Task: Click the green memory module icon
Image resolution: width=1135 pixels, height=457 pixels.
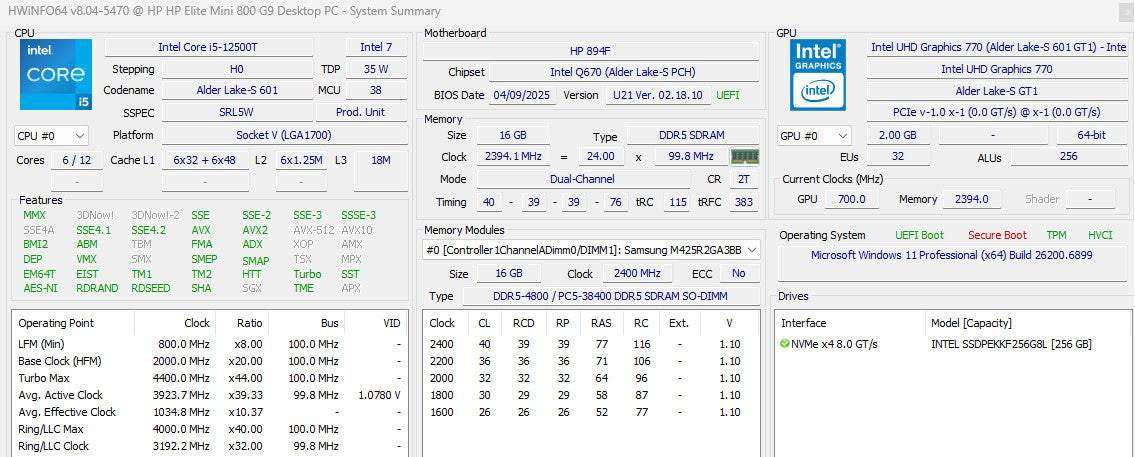Action: coord(745,156)
